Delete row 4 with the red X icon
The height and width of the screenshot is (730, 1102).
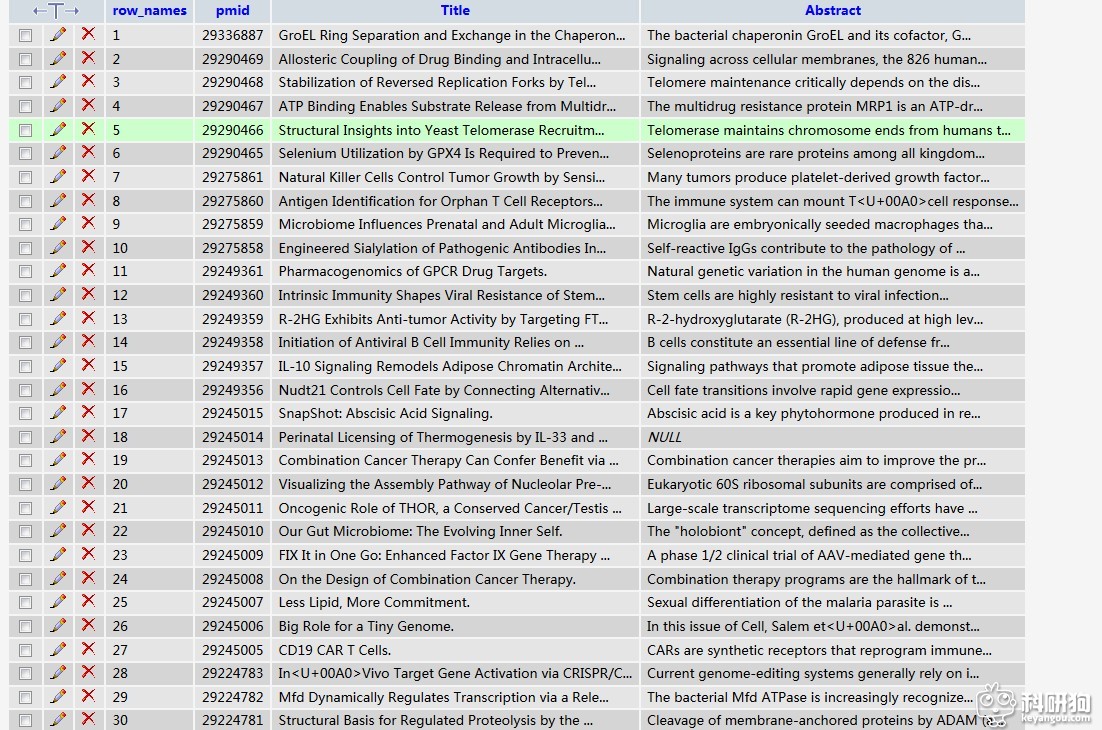point(88,105)
